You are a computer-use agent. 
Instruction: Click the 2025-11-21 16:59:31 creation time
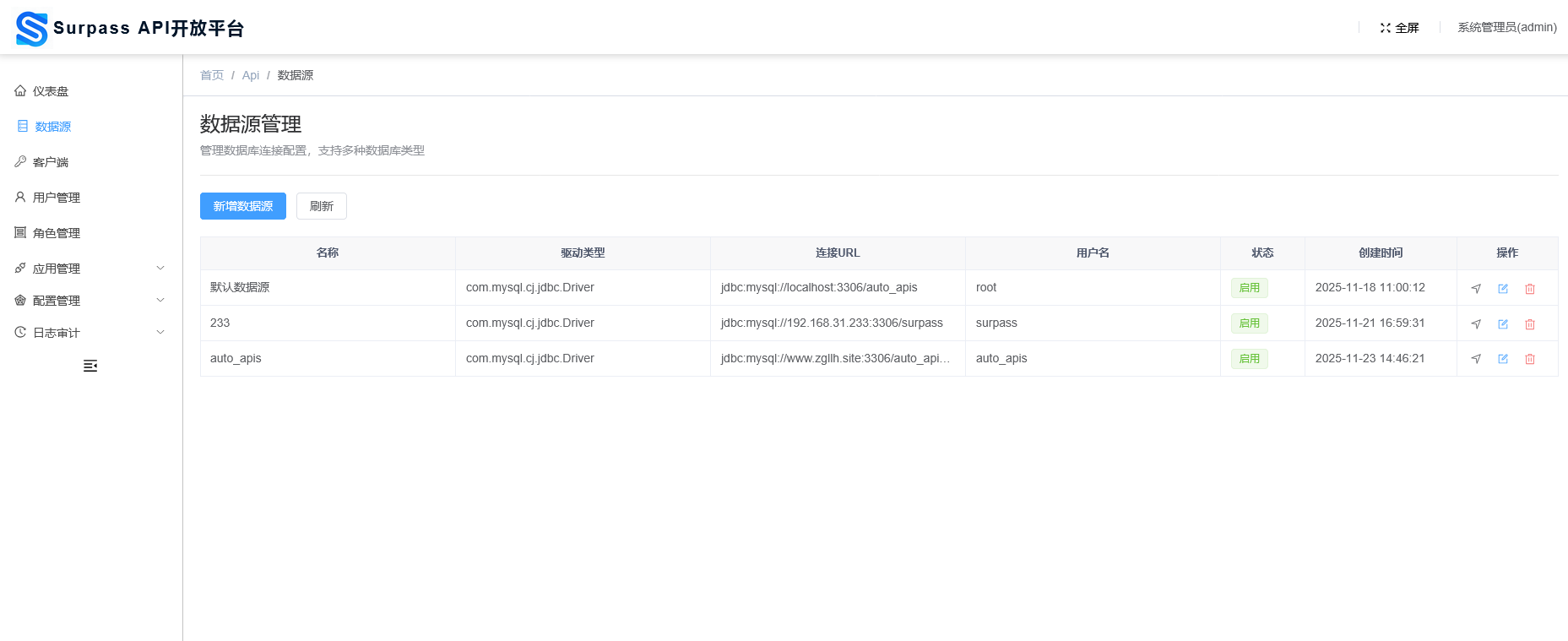tap(1370, 323)
